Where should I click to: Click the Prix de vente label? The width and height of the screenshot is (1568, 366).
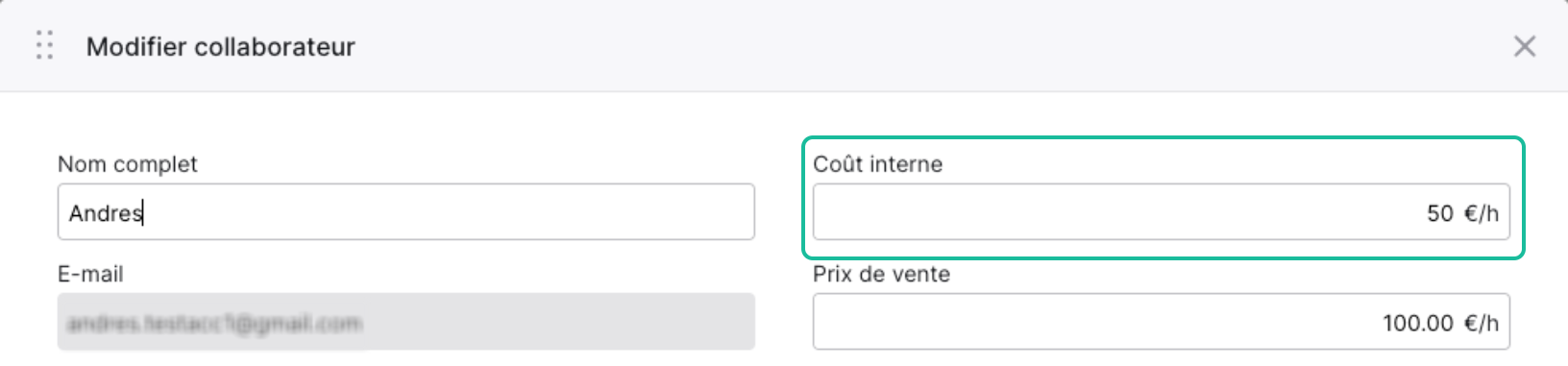pos(881,274)
